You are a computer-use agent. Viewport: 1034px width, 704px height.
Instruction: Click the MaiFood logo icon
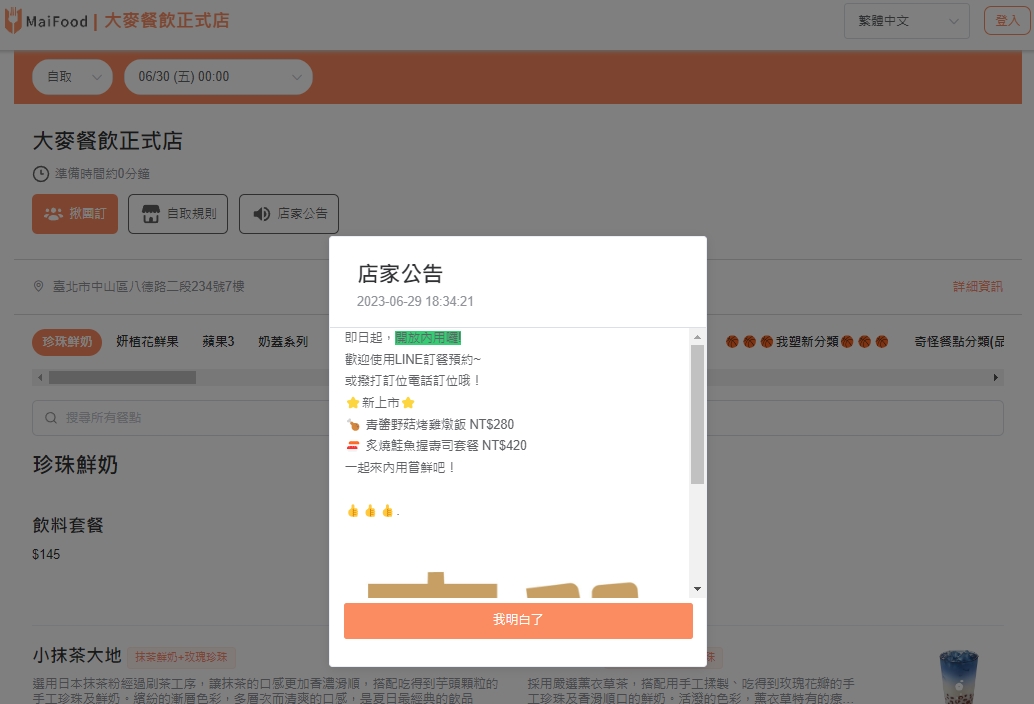pos(13,21)
